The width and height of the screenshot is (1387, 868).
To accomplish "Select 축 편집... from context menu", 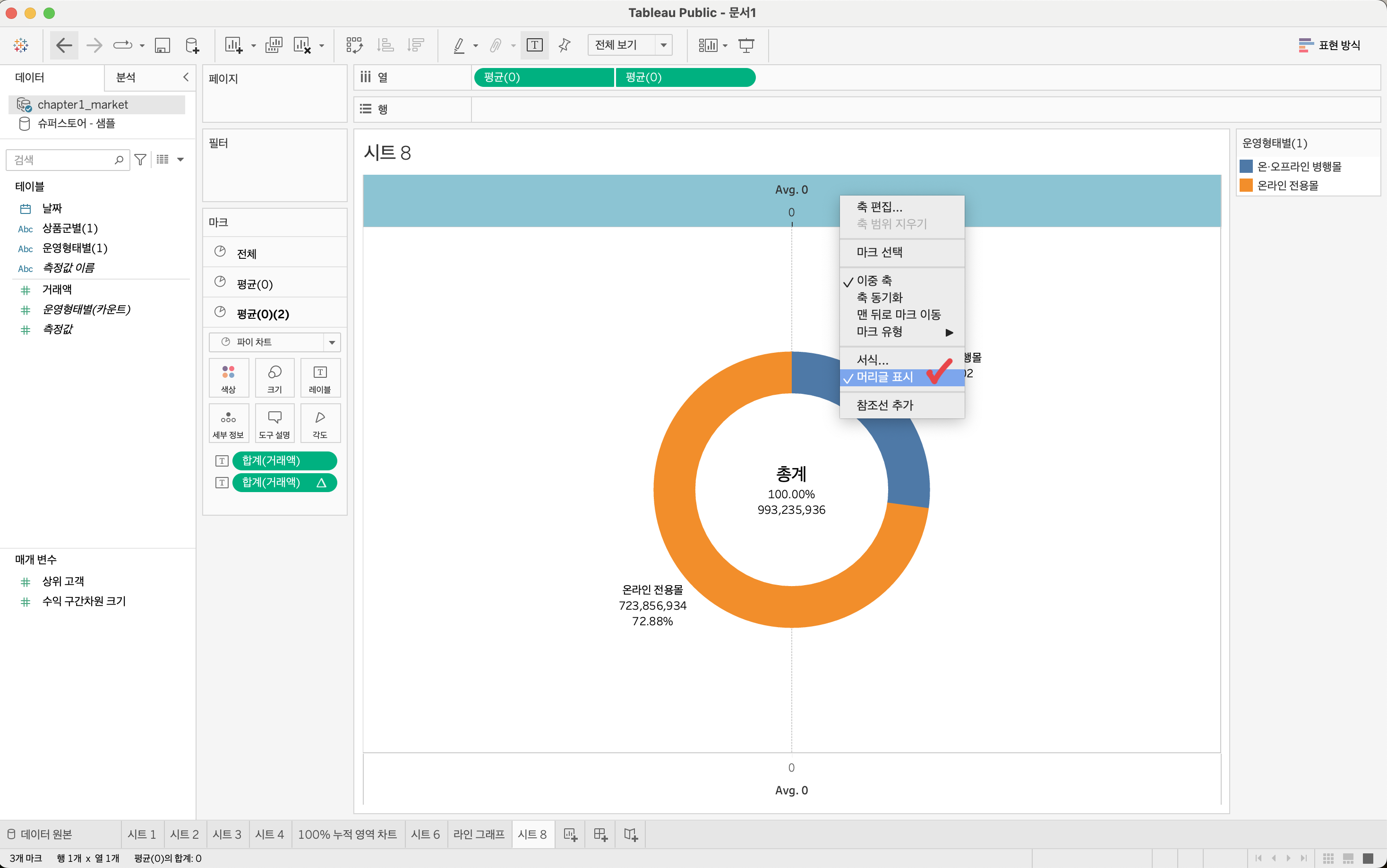I will [879, 207].
